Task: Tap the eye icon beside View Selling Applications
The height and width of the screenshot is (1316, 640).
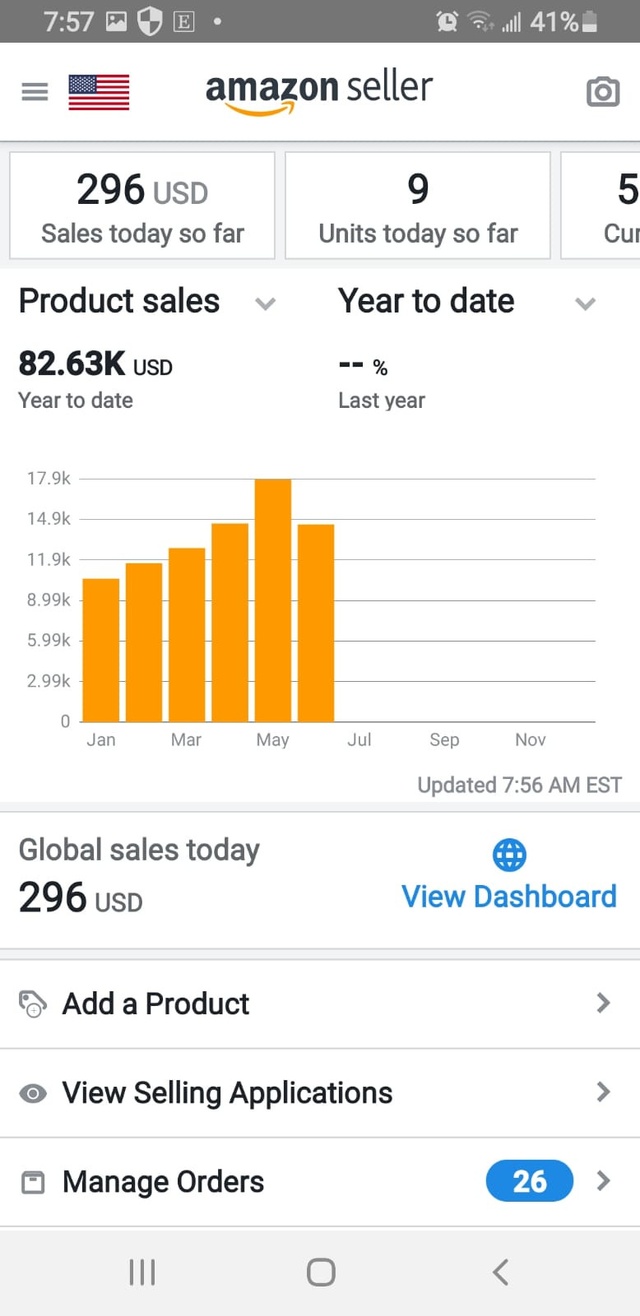Action: [33, 1094]
